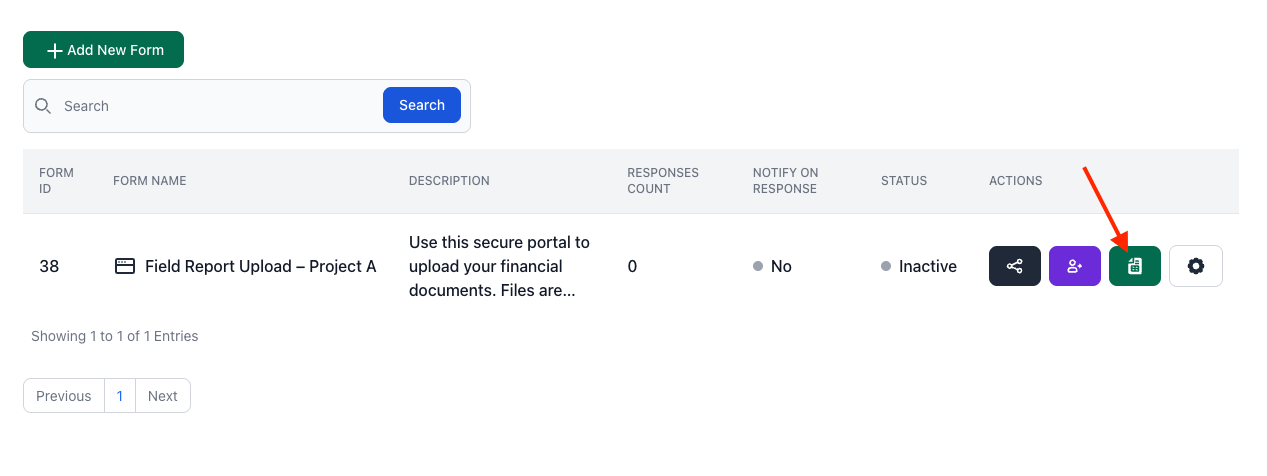Open Field Report Upload – Project A form name
The width and height of the screenshot is (1267, 476).
pos(260,266)
